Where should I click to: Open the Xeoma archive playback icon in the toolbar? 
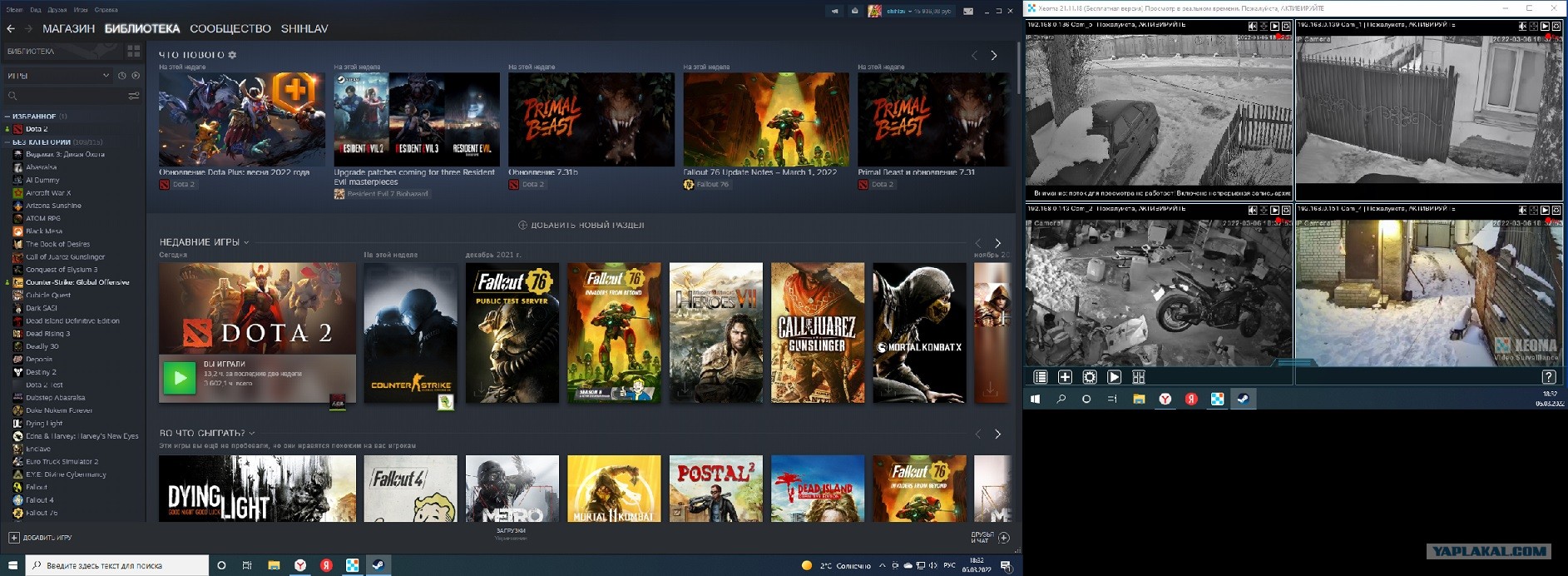tap(1114, 377)
